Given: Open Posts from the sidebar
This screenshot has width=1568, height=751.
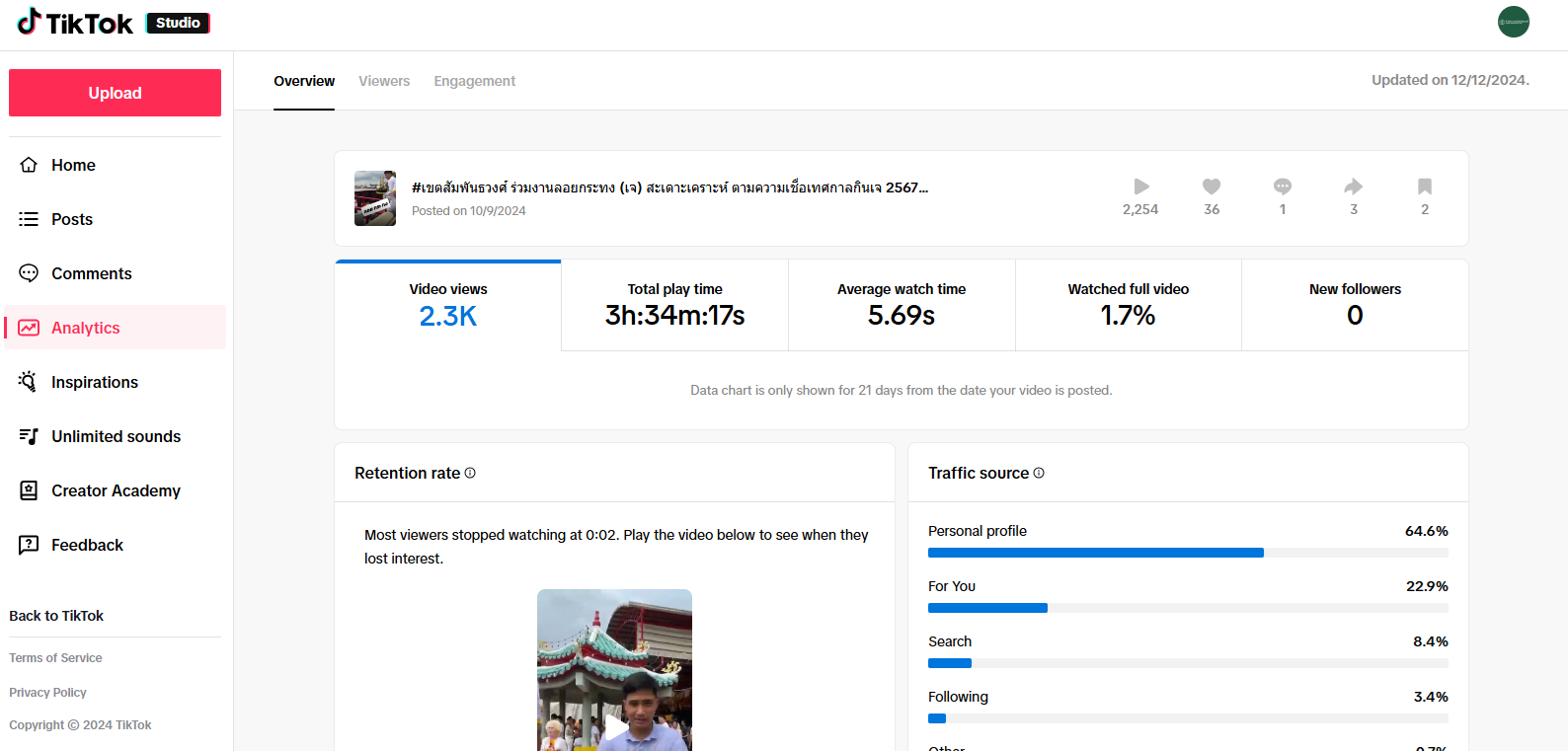Looking at the screenshot, I should click(x=71, y=219).
